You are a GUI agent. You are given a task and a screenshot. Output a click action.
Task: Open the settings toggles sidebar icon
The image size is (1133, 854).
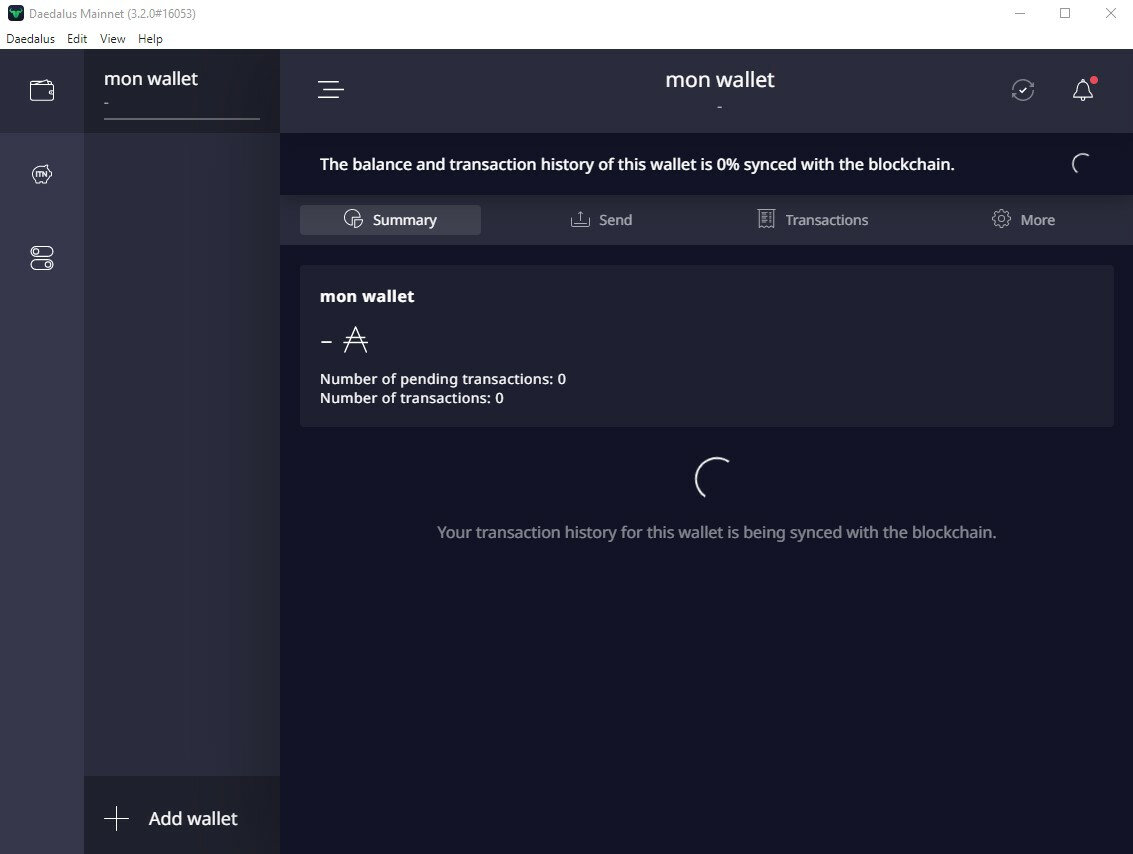42,259
